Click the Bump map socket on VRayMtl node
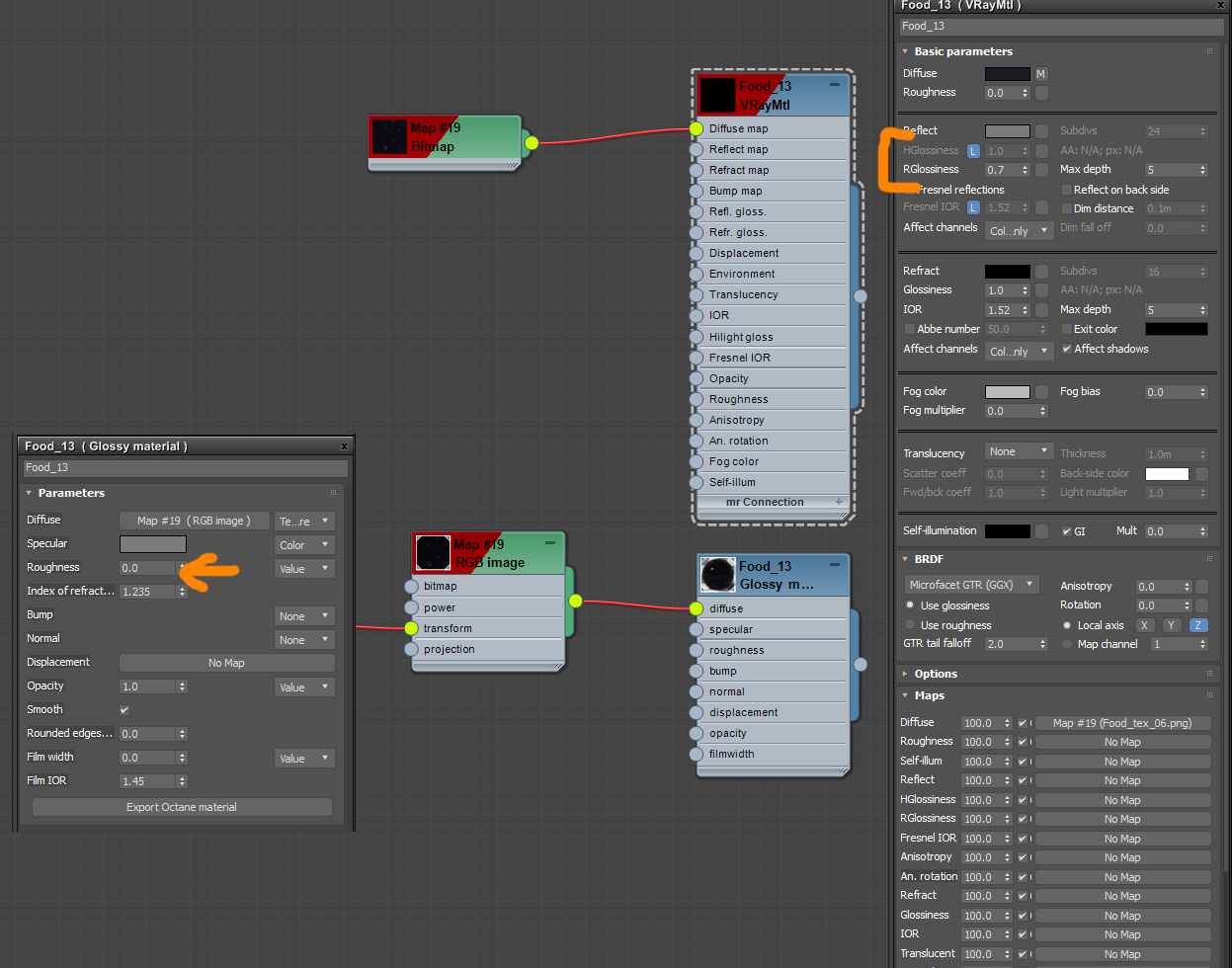The image size is (1232, 968). [697, 191]
